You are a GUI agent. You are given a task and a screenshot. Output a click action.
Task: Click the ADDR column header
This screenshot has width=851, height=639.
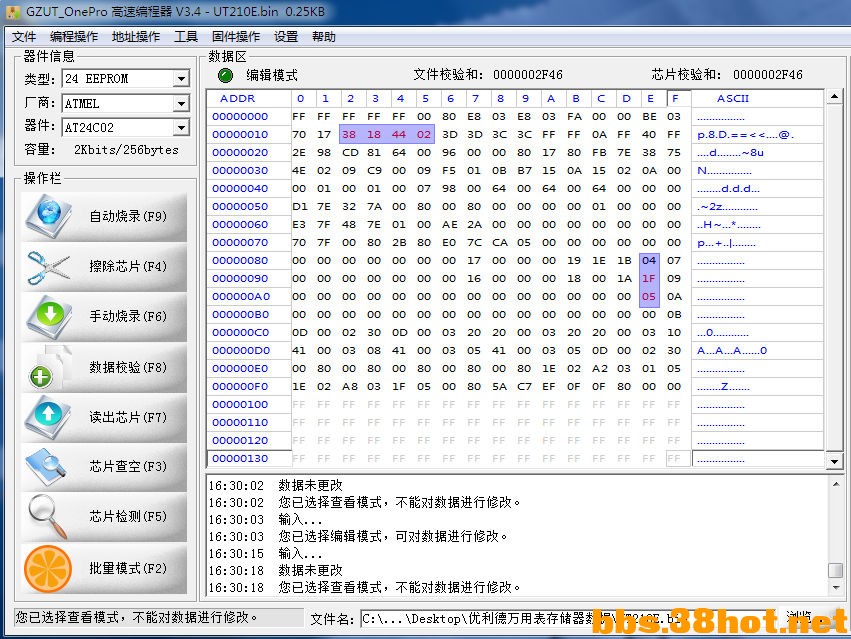click(x=237, y=99)
